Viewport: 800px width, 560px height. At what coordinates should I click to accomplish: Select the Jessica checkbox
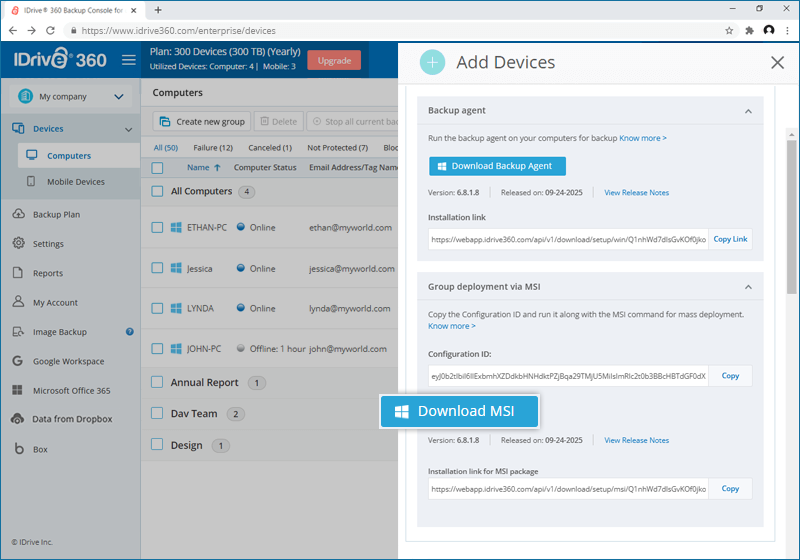157,268
